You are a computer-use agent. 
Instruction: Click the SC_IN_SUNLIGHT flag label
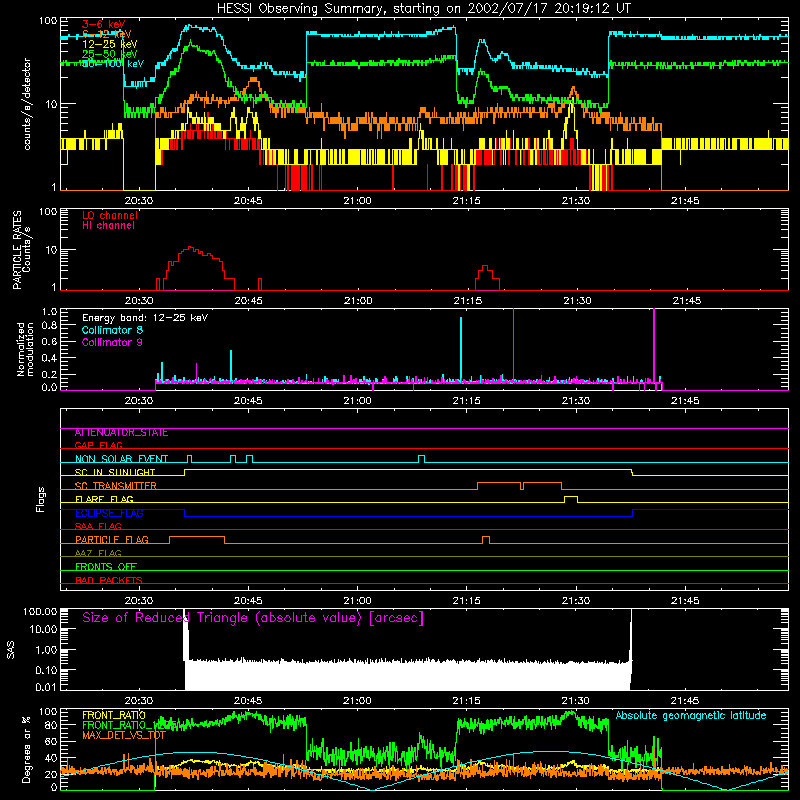[x=115, y=472]
